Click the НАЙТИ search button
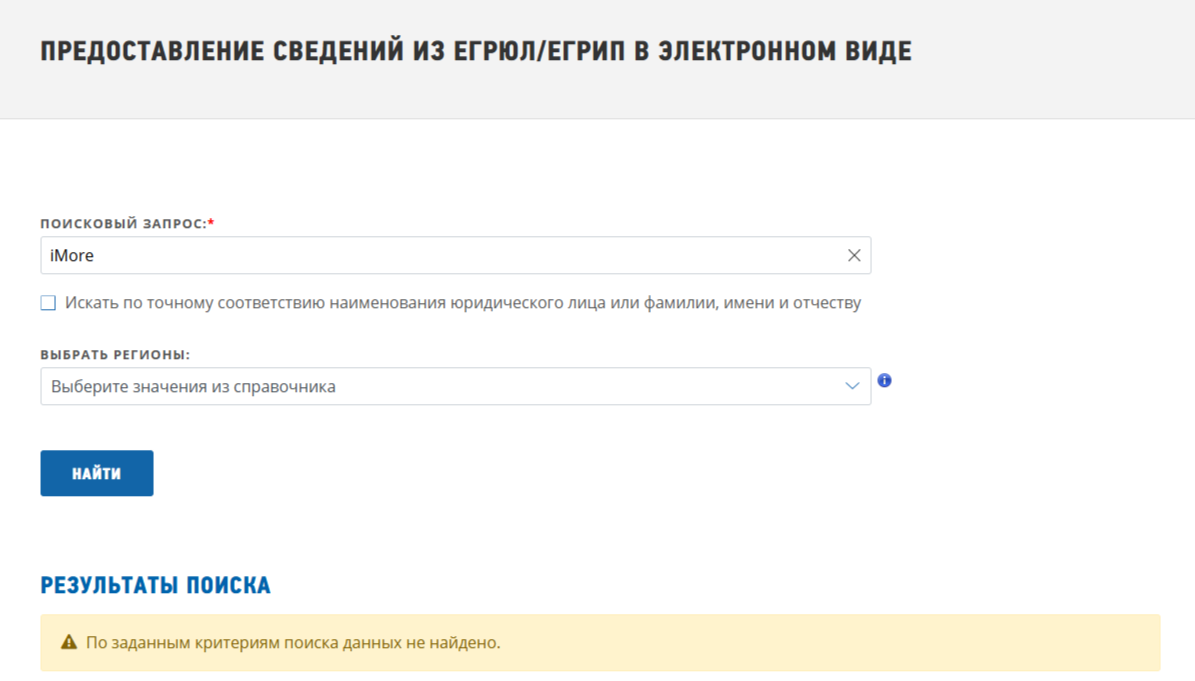This screenshot has width=1195, height=681. 97,473
